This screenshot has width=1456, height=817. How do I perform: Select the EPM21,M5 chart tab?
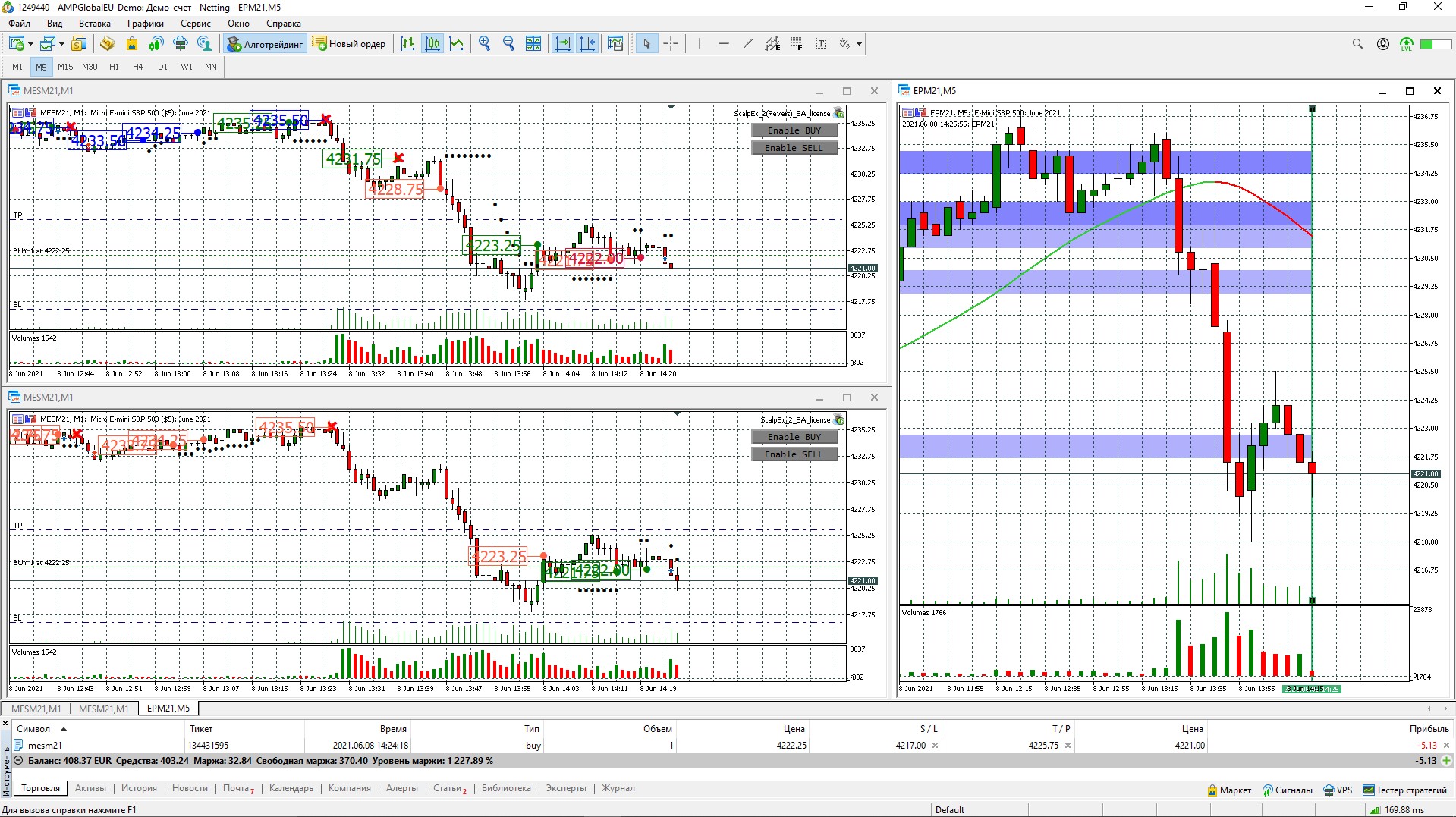click(x=168, y=709)
